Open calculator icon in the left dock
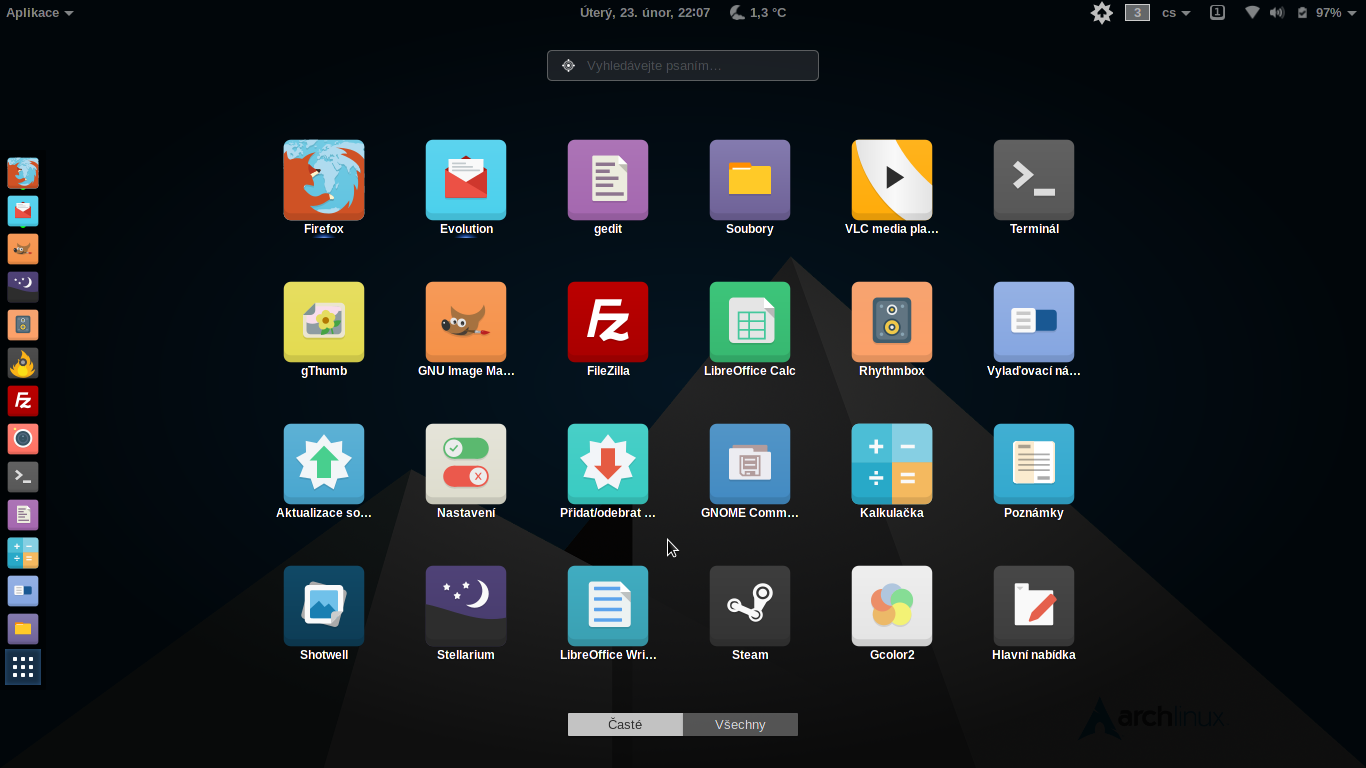This screenshot has width=1366, height=768. [x=23, y=553]
